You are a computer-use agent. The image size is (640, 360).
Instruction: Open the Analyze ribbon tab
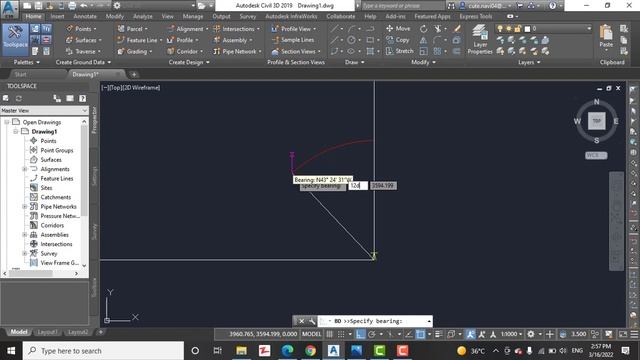click(x=142, y=16)
